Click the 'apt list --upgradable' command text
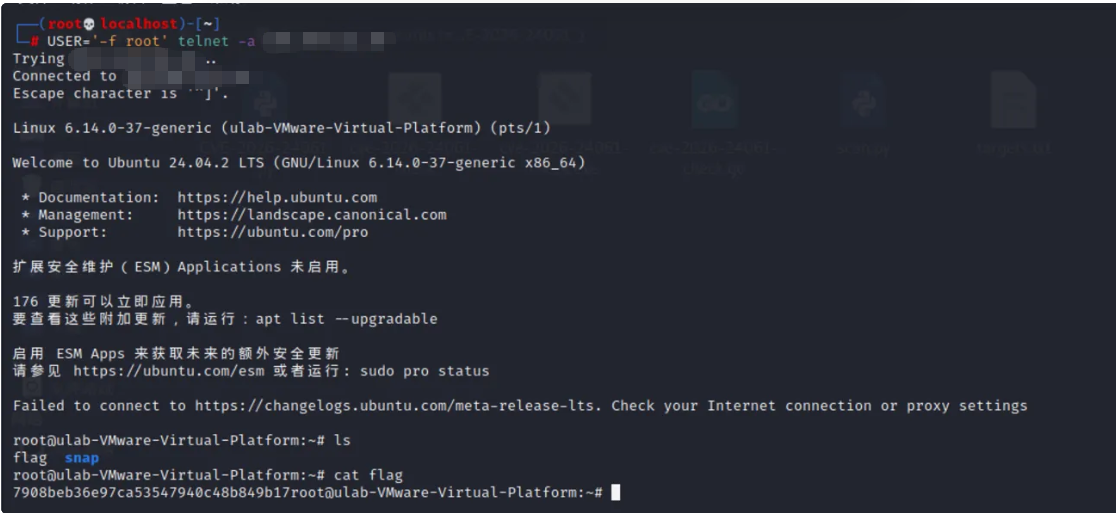1116x513 pixels. (346, 319)
